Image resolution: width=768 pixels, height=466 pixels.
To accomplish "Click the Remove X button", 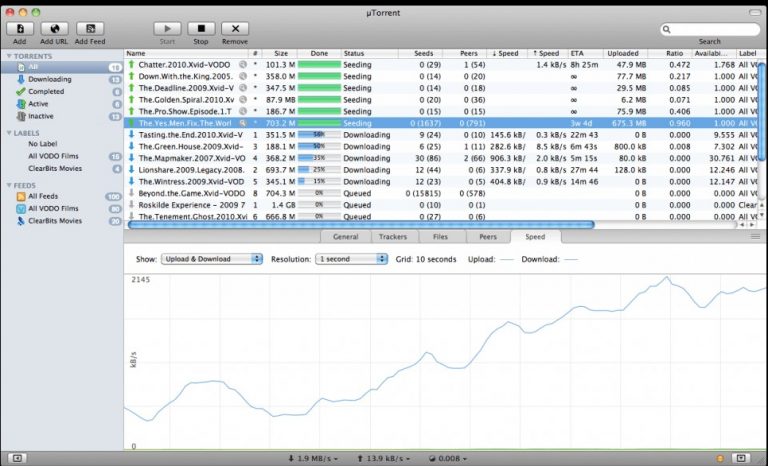I will 235,29.
